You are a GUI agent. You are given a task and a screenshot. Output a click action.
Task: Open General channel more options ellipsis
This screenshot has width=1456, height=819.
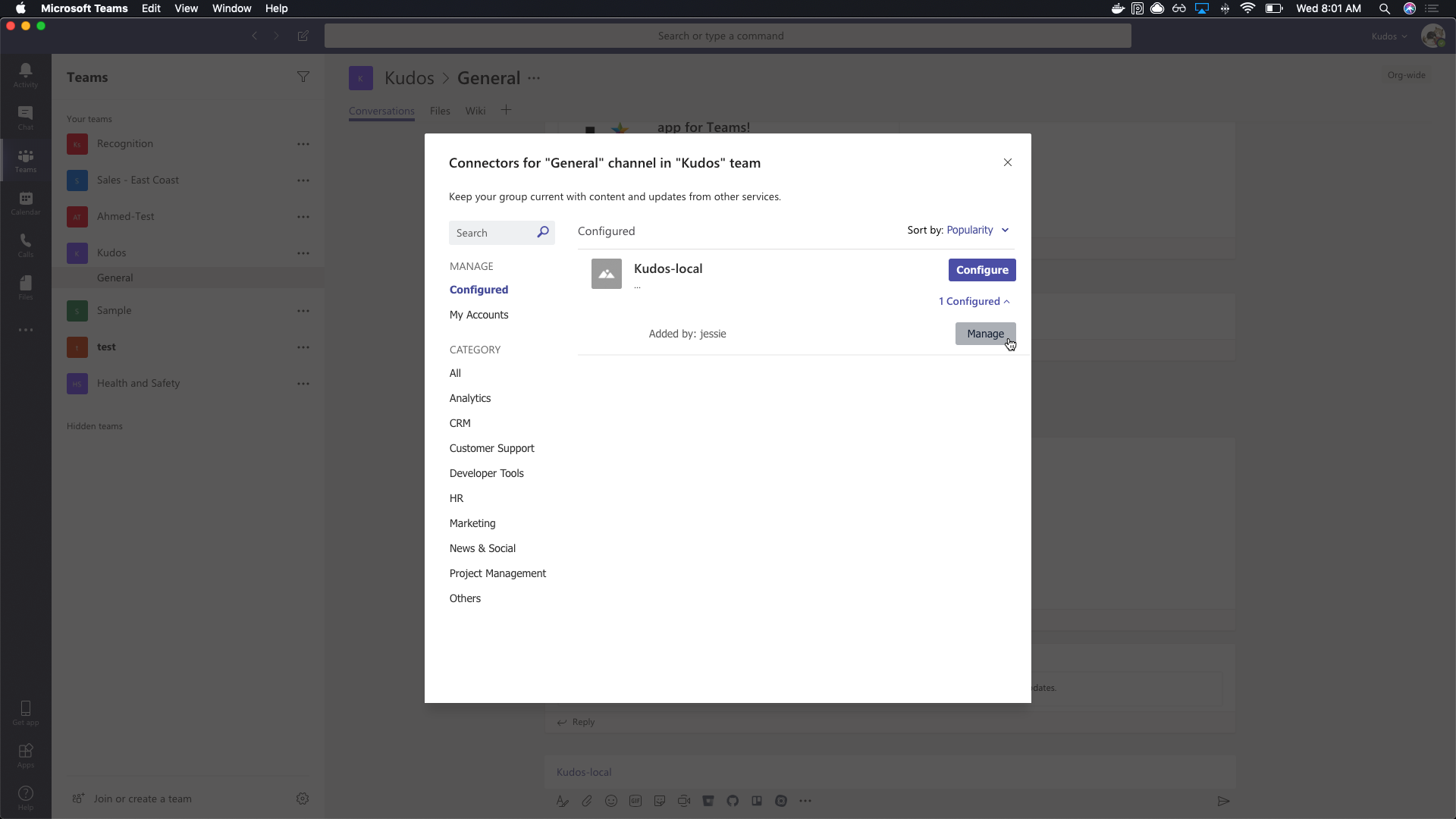[534, 78]
